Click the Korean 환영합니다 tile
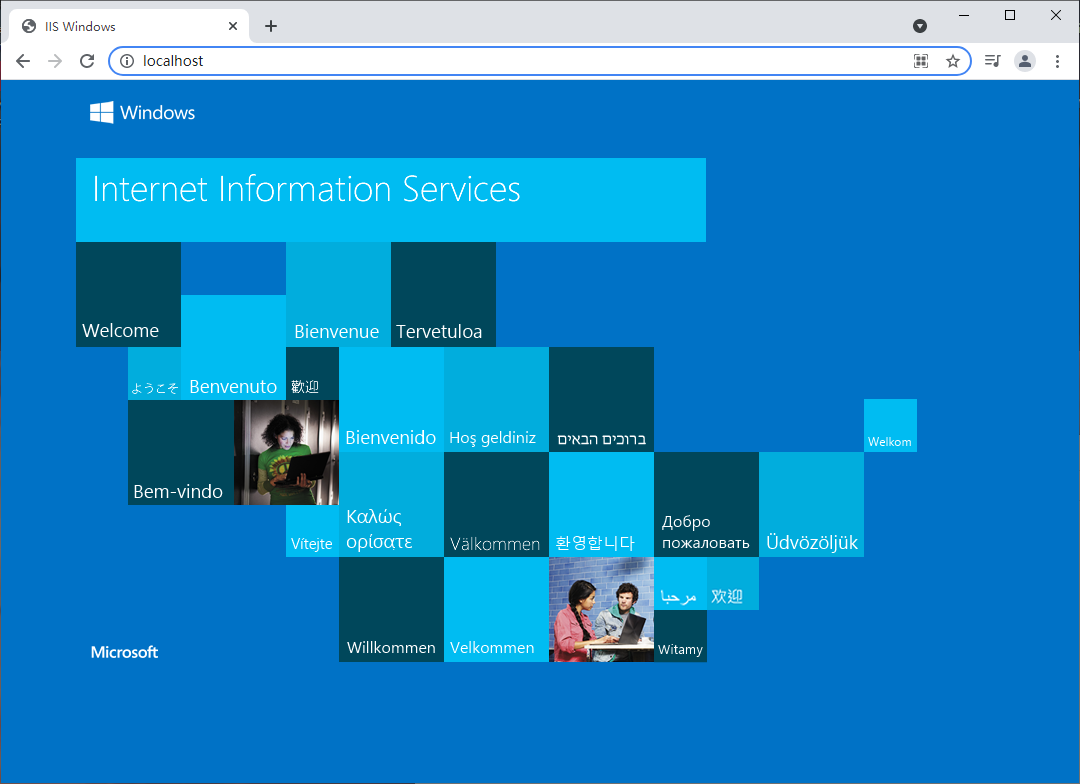 (601, 504)
